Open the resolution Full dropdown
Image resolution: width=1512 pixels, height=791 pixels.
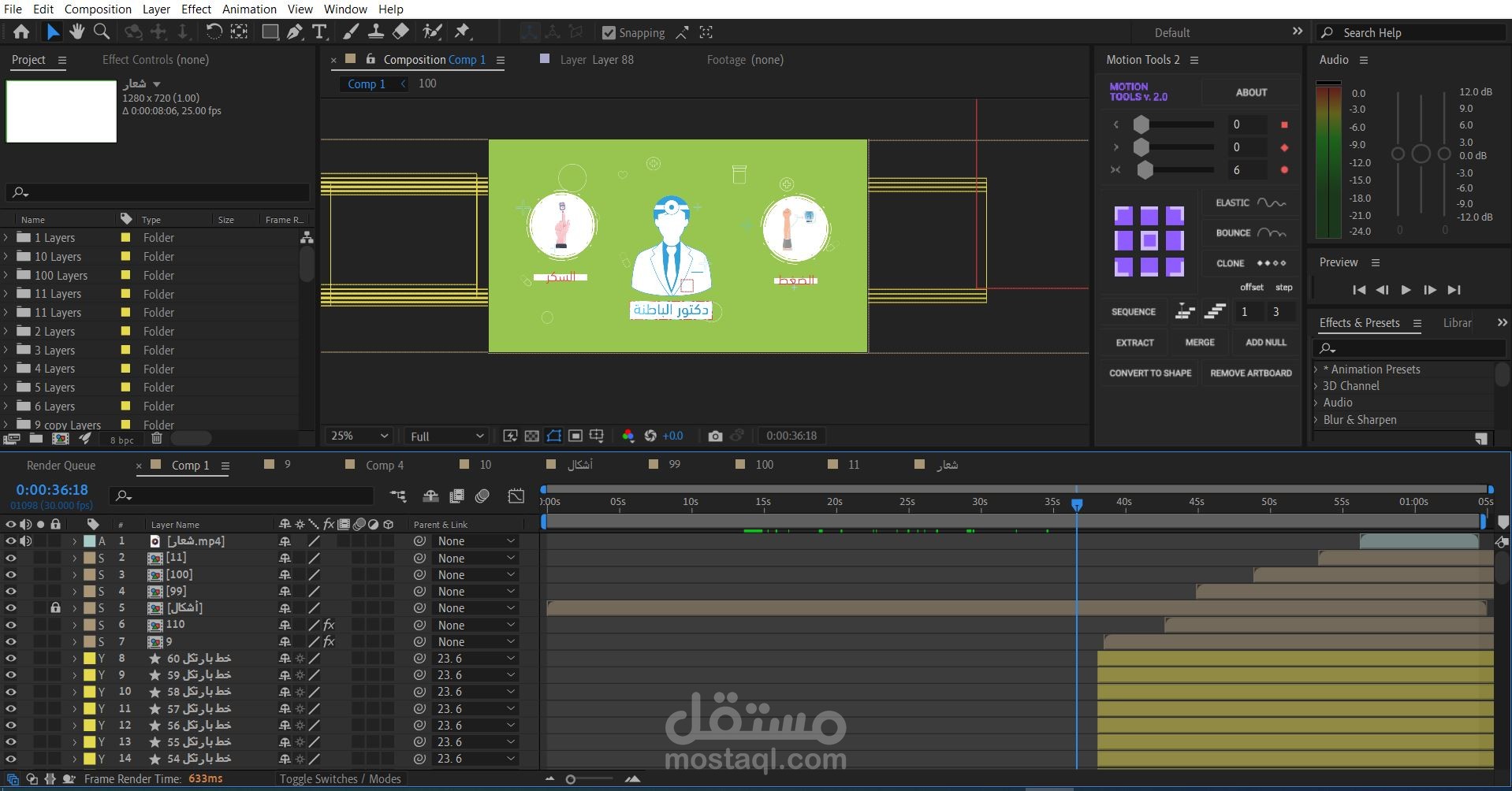pos(447,436)
